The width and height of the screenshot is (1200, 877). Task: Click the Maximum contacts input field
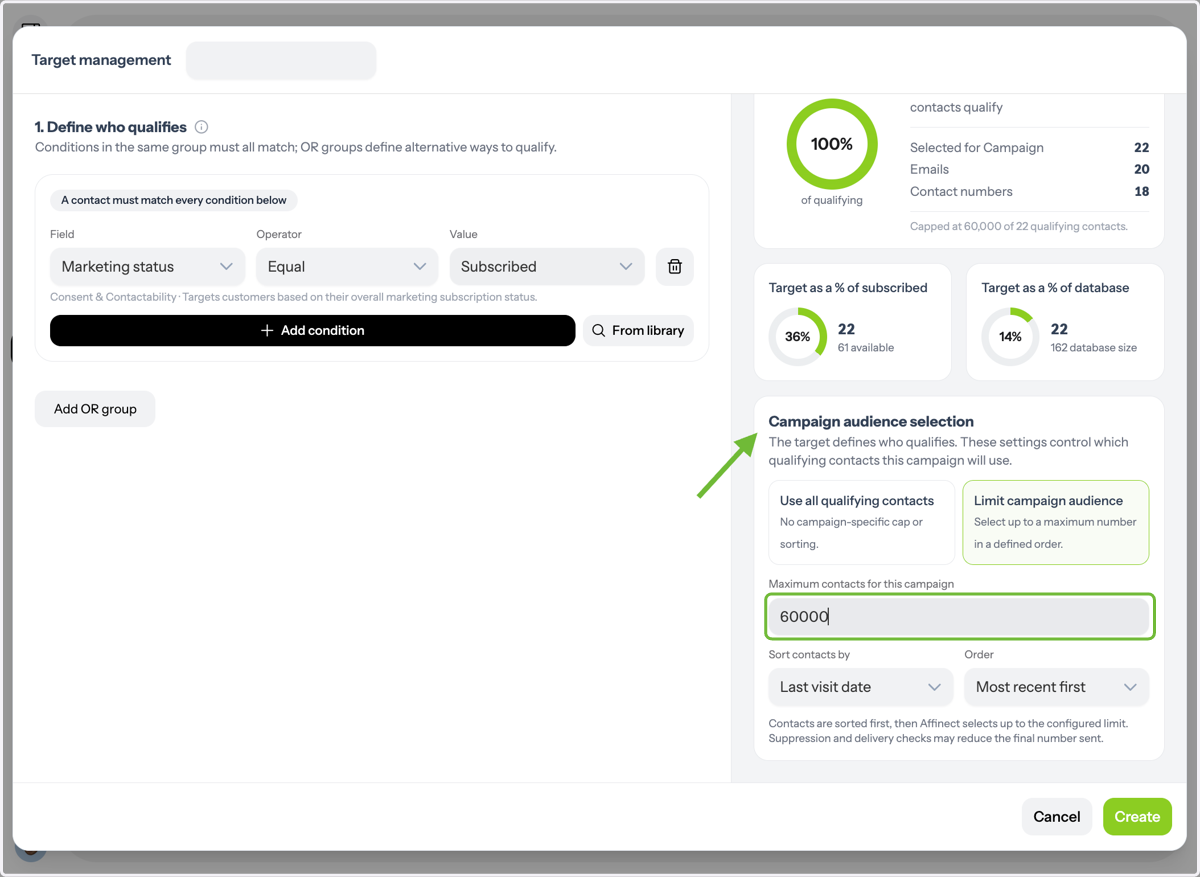[x=960, y=617]
